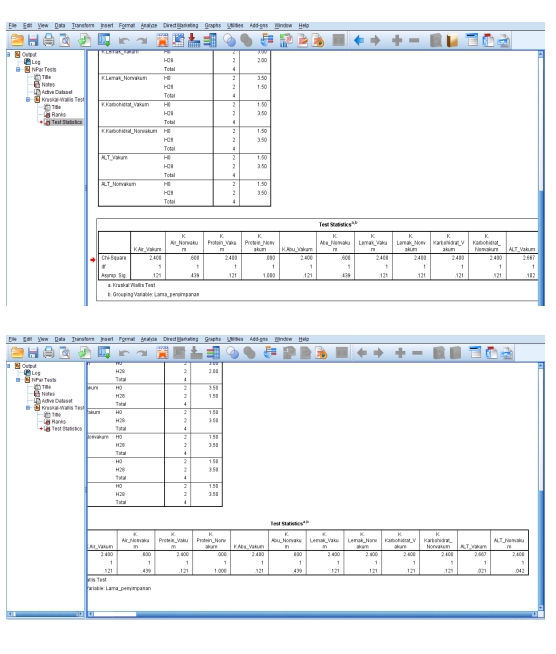Screen dimensions: 556x654
Task: Click Open file icon in upper SPSS window
Action: click(17, 40)
